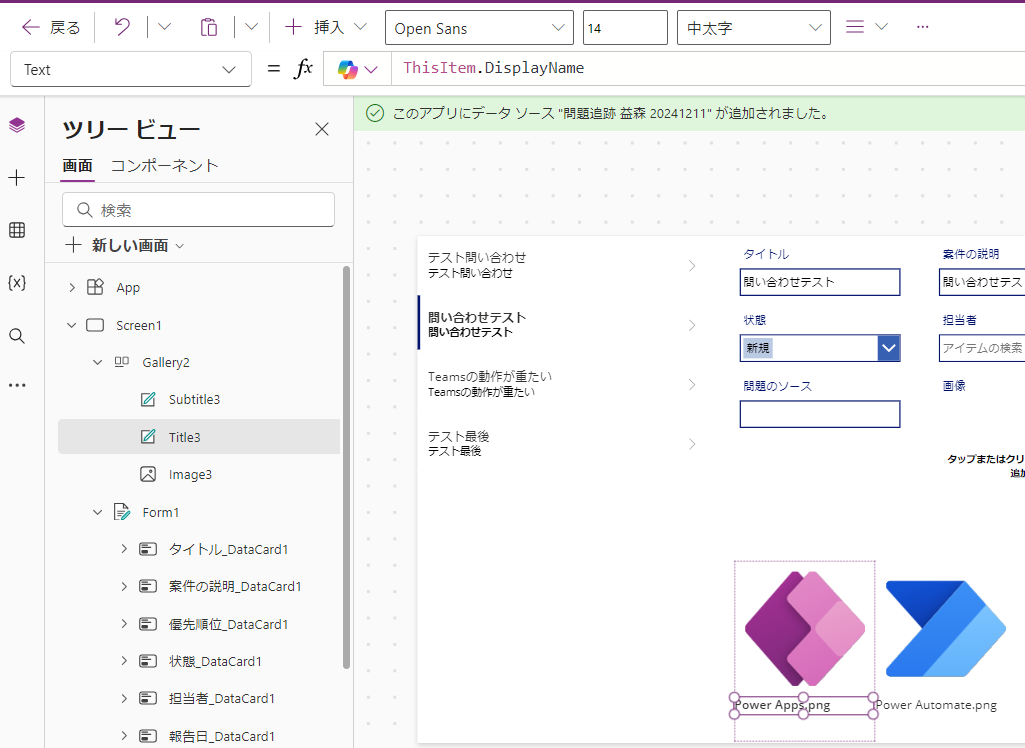Screen dimensions: 1025x748
Task: Collapse the Screen1 node
Action: click(72, 325)
